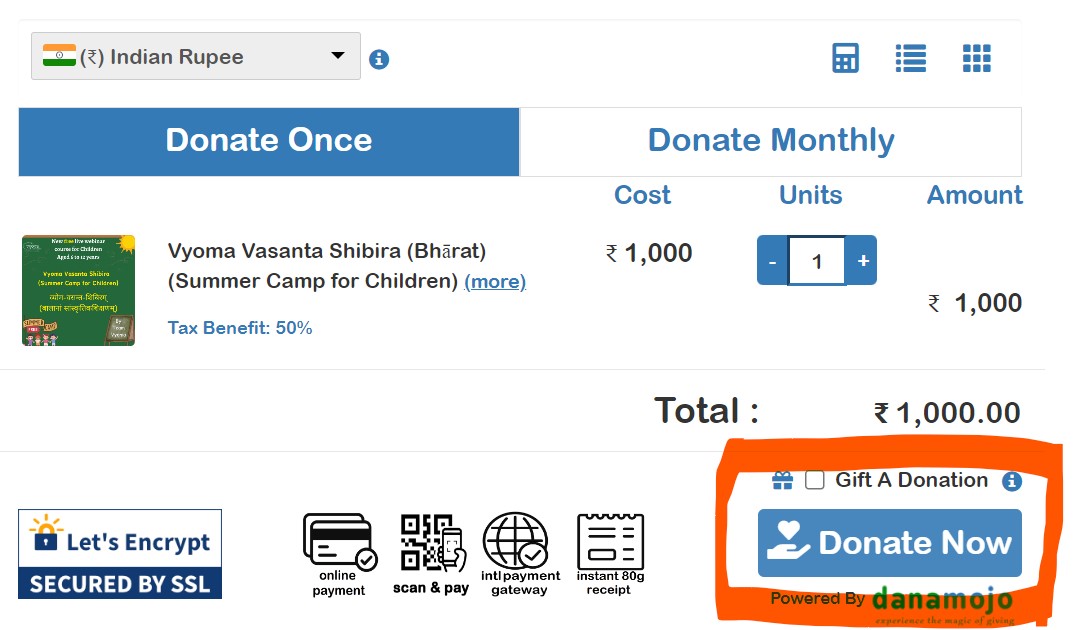The image size is (1083, 630).
Task: Click info icon next to Gift A Donation
Action: pyautogui.click(x=1012, y=481)
